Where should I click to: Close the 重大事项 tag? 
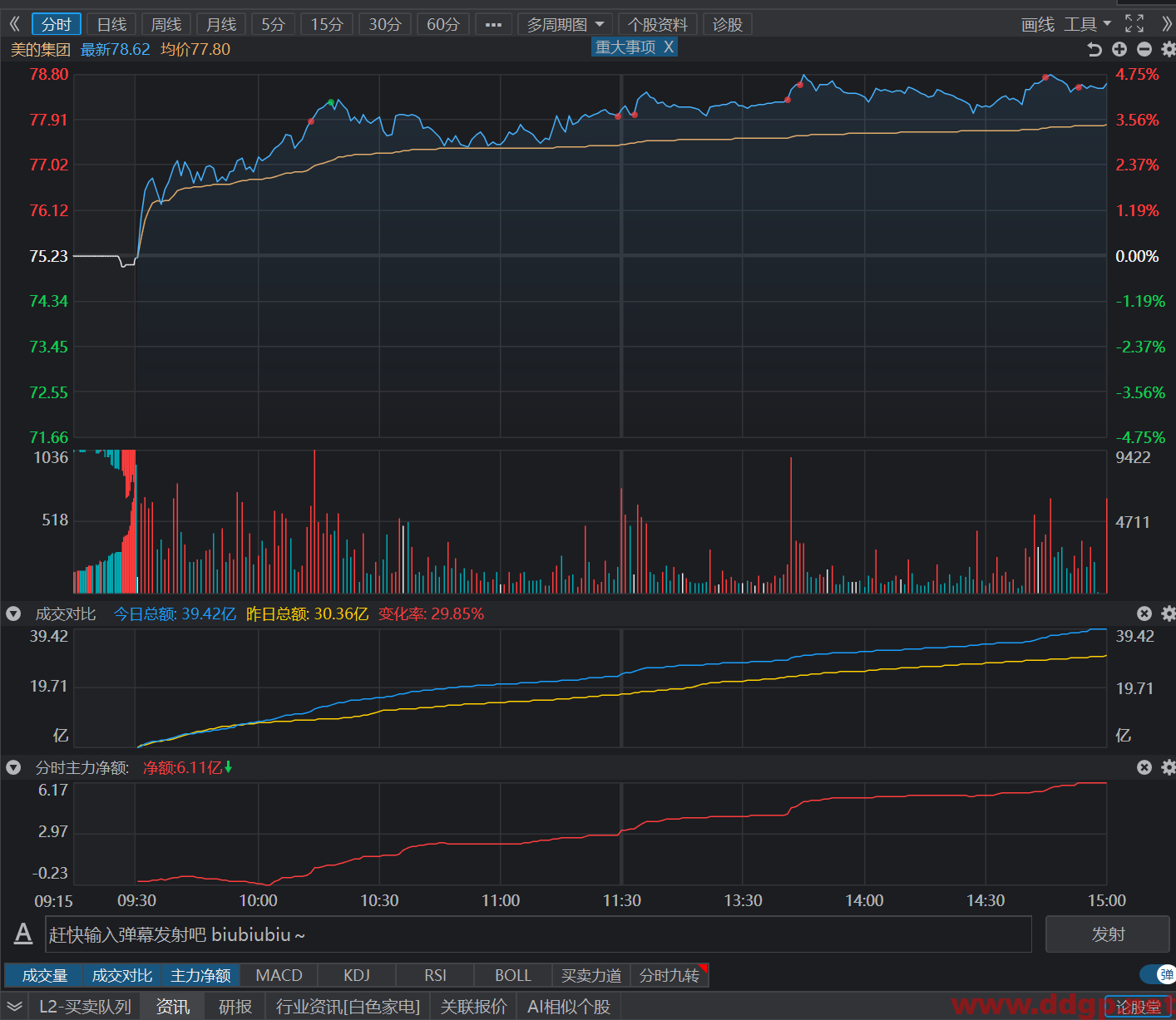668,47
